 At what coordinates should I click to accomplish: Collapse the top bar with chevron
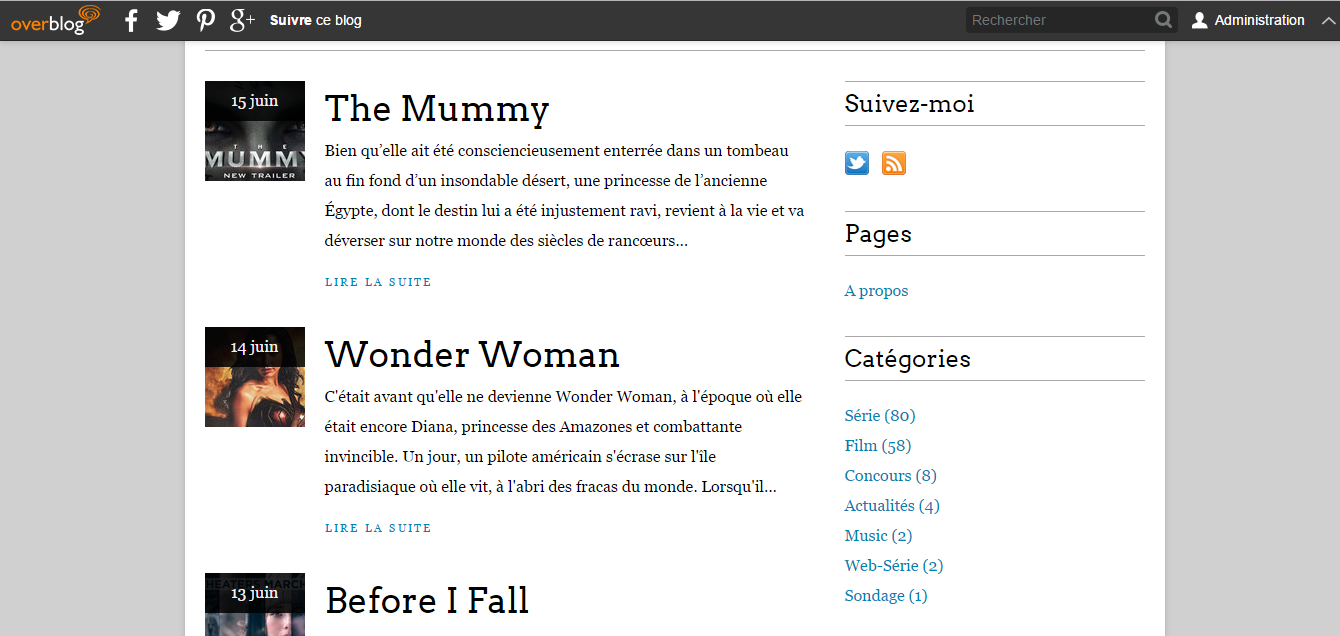1327,20
